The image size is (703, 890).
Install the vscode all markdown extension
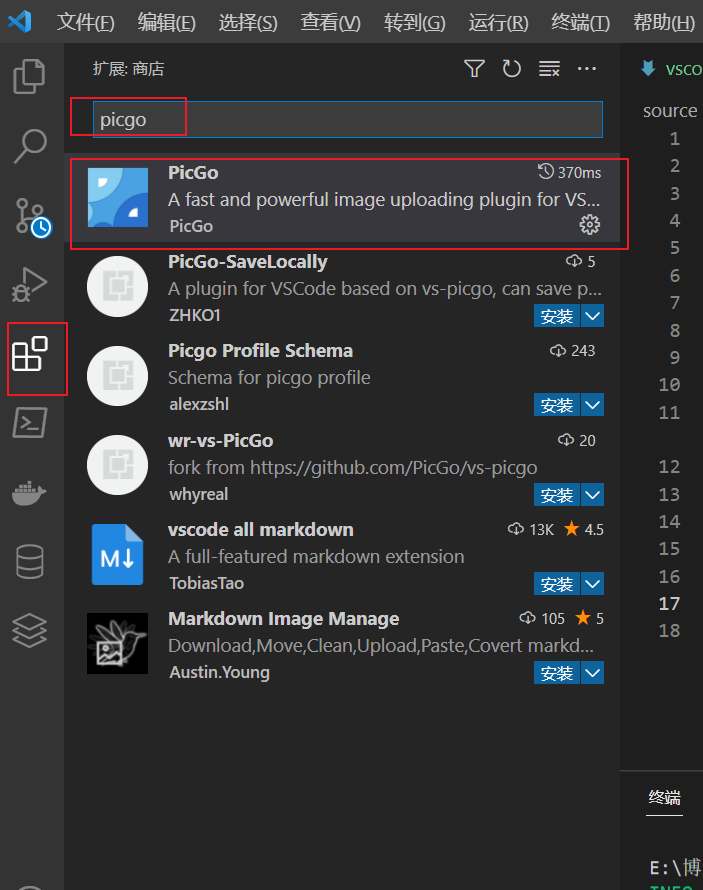coord(557,584)
